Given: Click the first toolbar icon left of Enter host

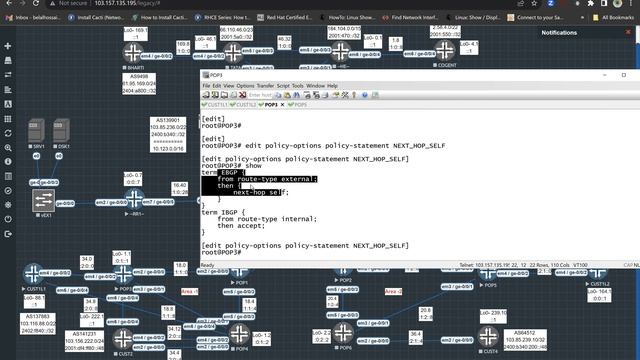Looking at the screenshot, I should pos(206,95).
